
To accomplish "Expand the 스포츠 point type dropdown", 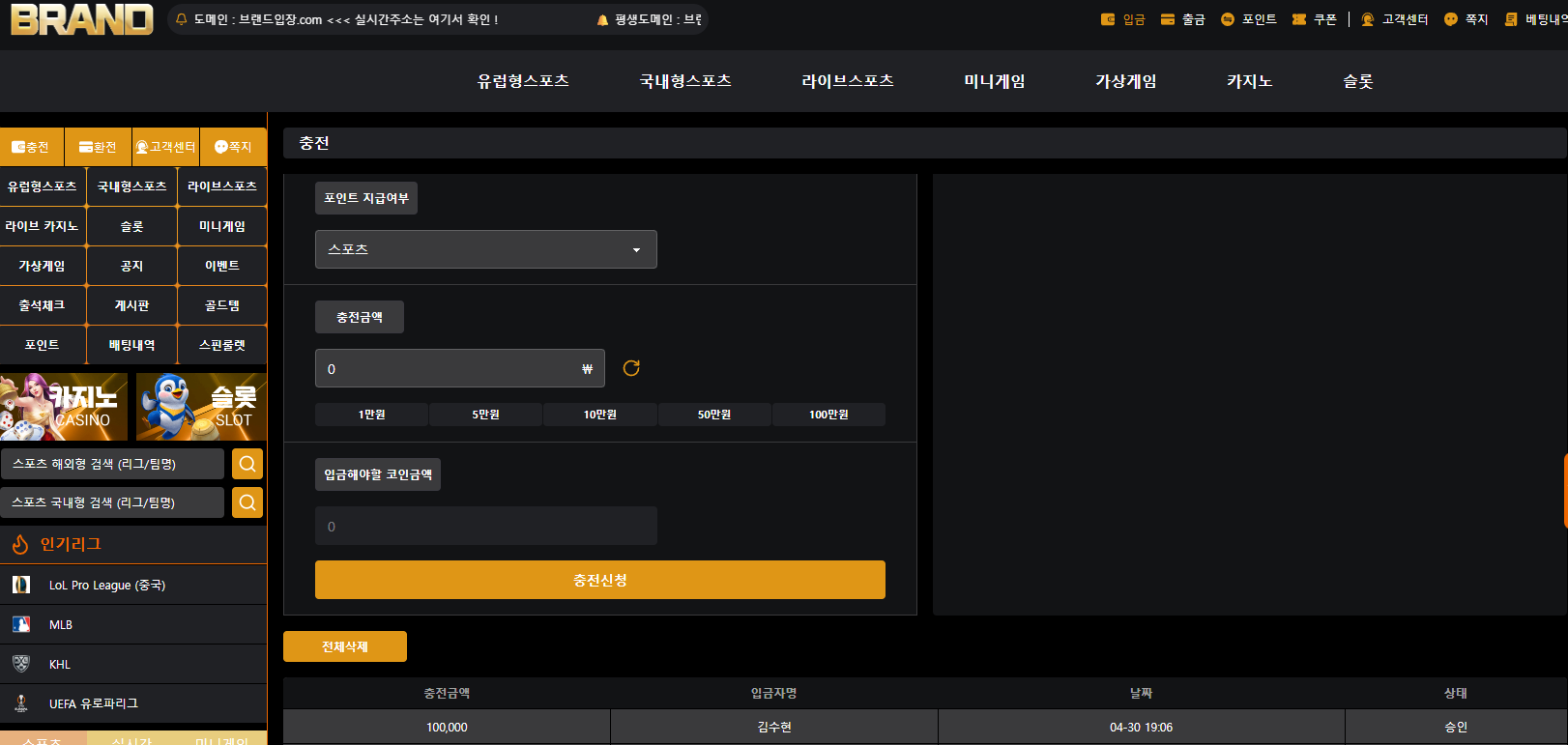I will coord(486,249).
